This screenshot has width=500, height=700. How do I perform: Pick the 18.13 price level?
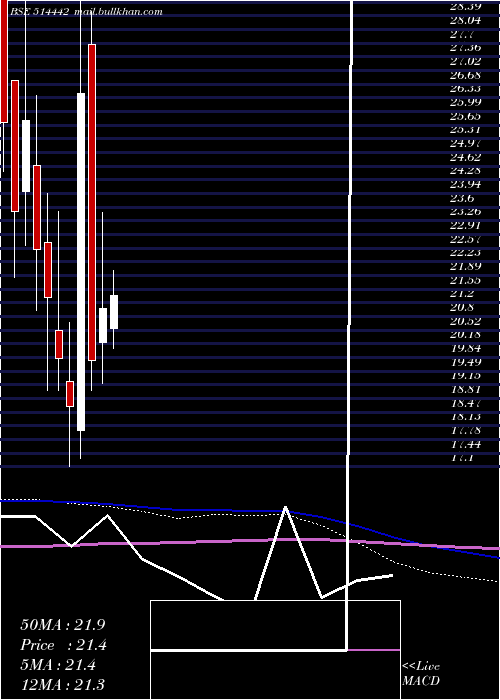[x=465, y=417]
